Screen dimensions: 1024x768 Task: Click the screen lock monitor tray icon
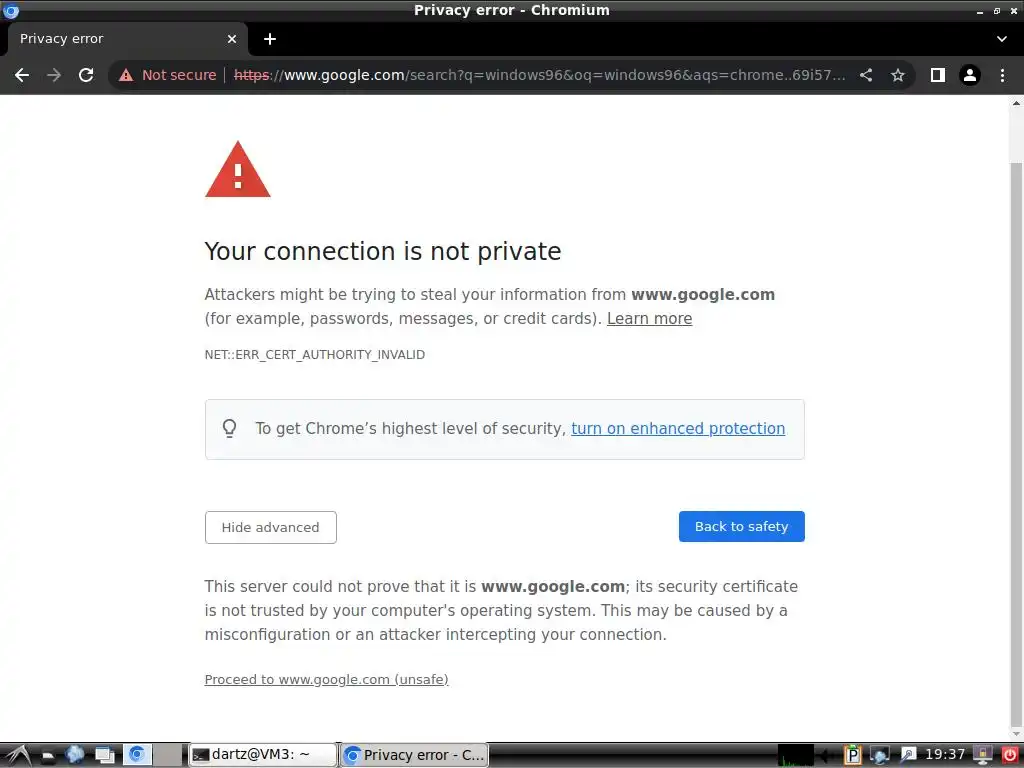point(982,755)
